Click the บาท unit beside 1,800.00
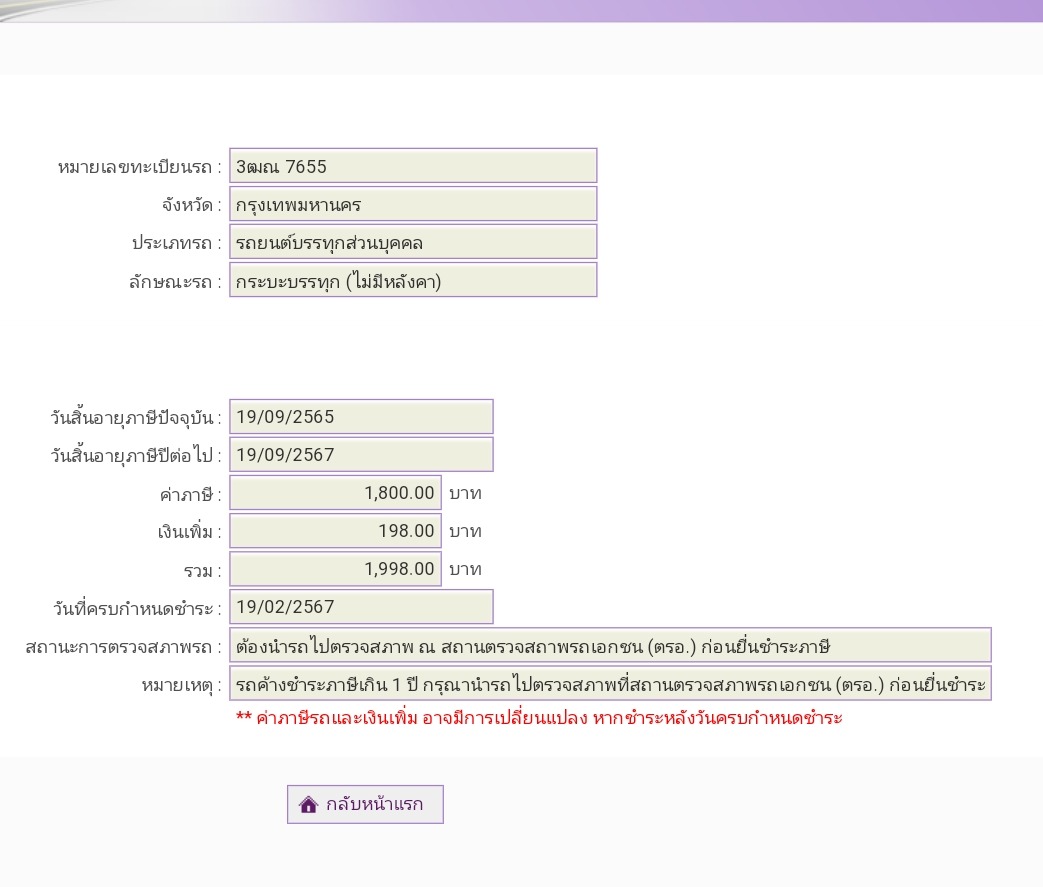The image size is (1043, 887). click(x=465, y=493)
